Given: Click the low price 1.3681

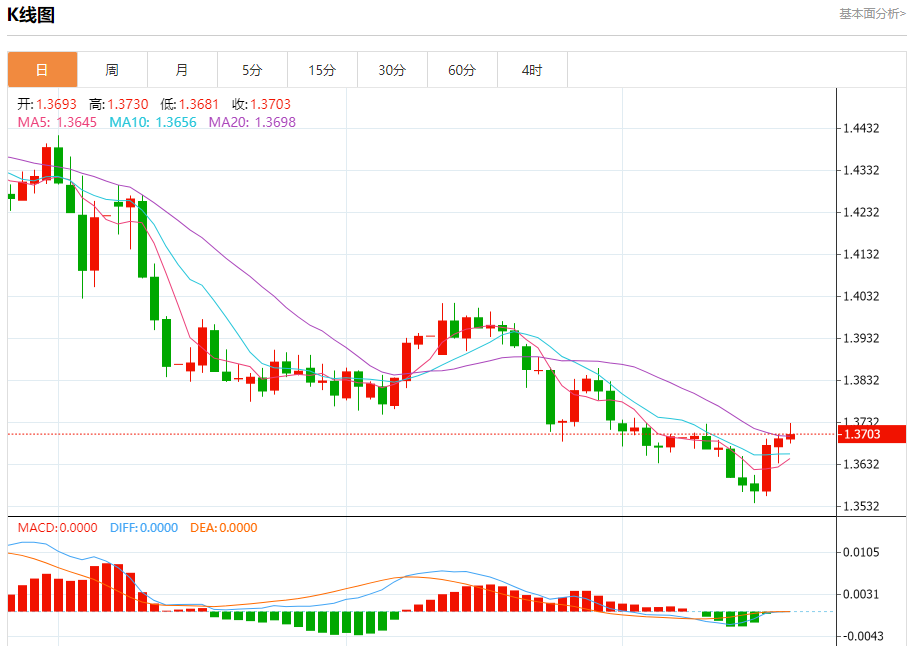Looking at the screenshot, I should [199, 104].
